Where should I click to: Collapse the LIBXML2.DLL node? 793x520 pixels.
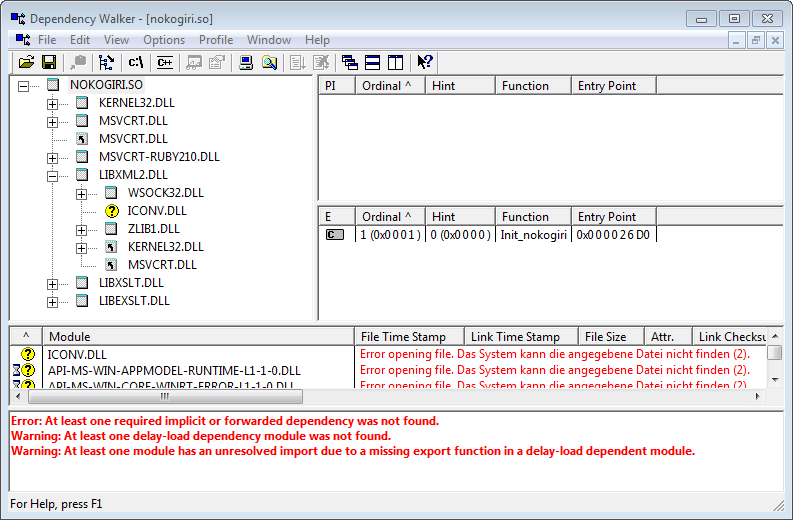(x=52, y=177)
